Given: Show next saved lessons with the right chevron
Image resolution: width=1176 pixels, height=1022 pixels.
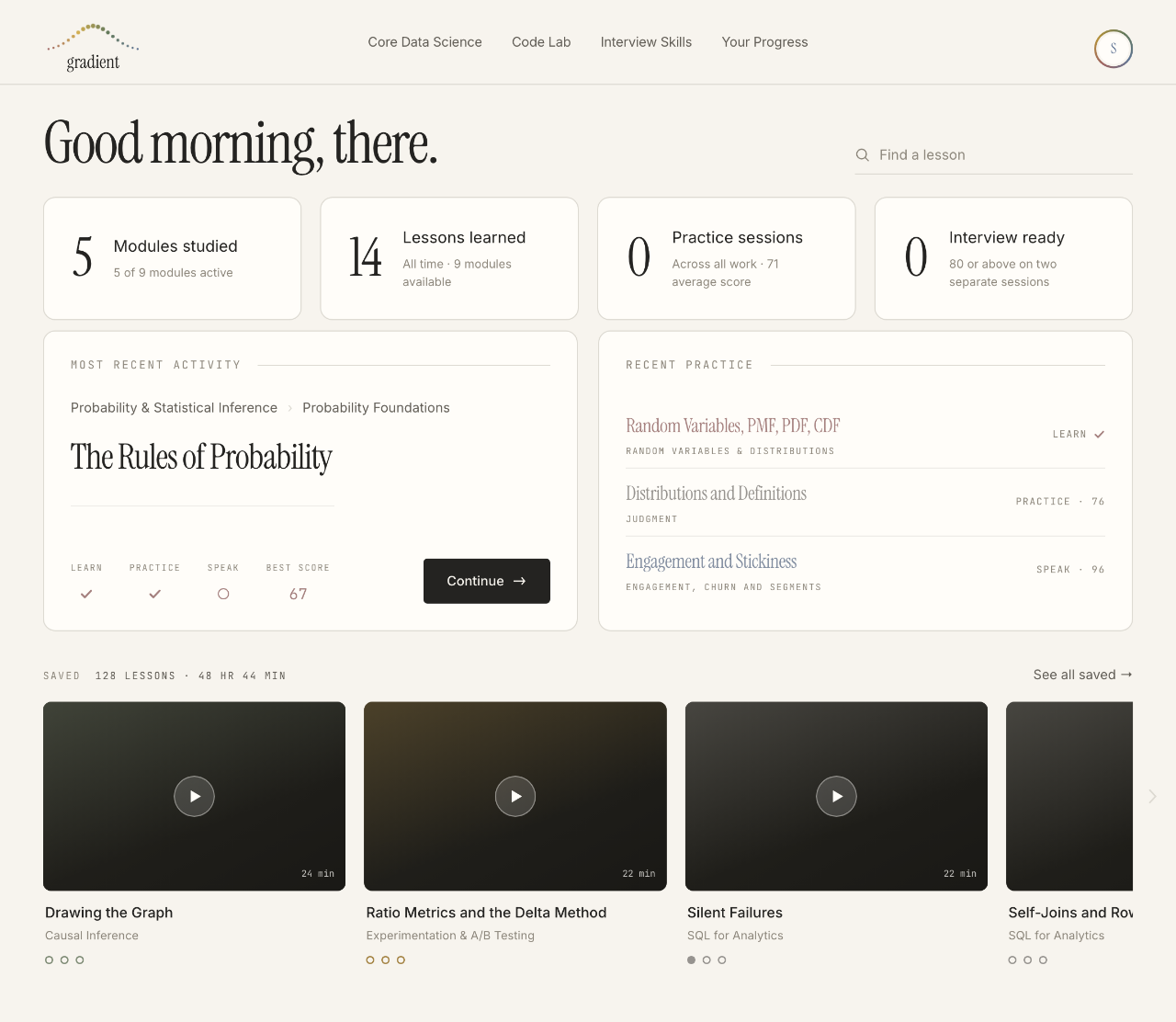Looking at the screenshot, I should pos(1152,796).
